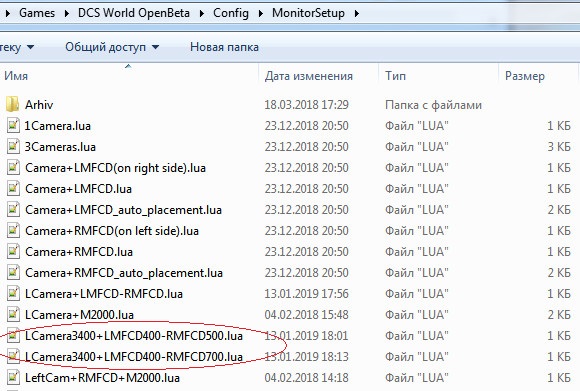Click size 3 КБ of 3Cameras.lua
The height and width of the screenshot is (391, 580).
(559, 147)
